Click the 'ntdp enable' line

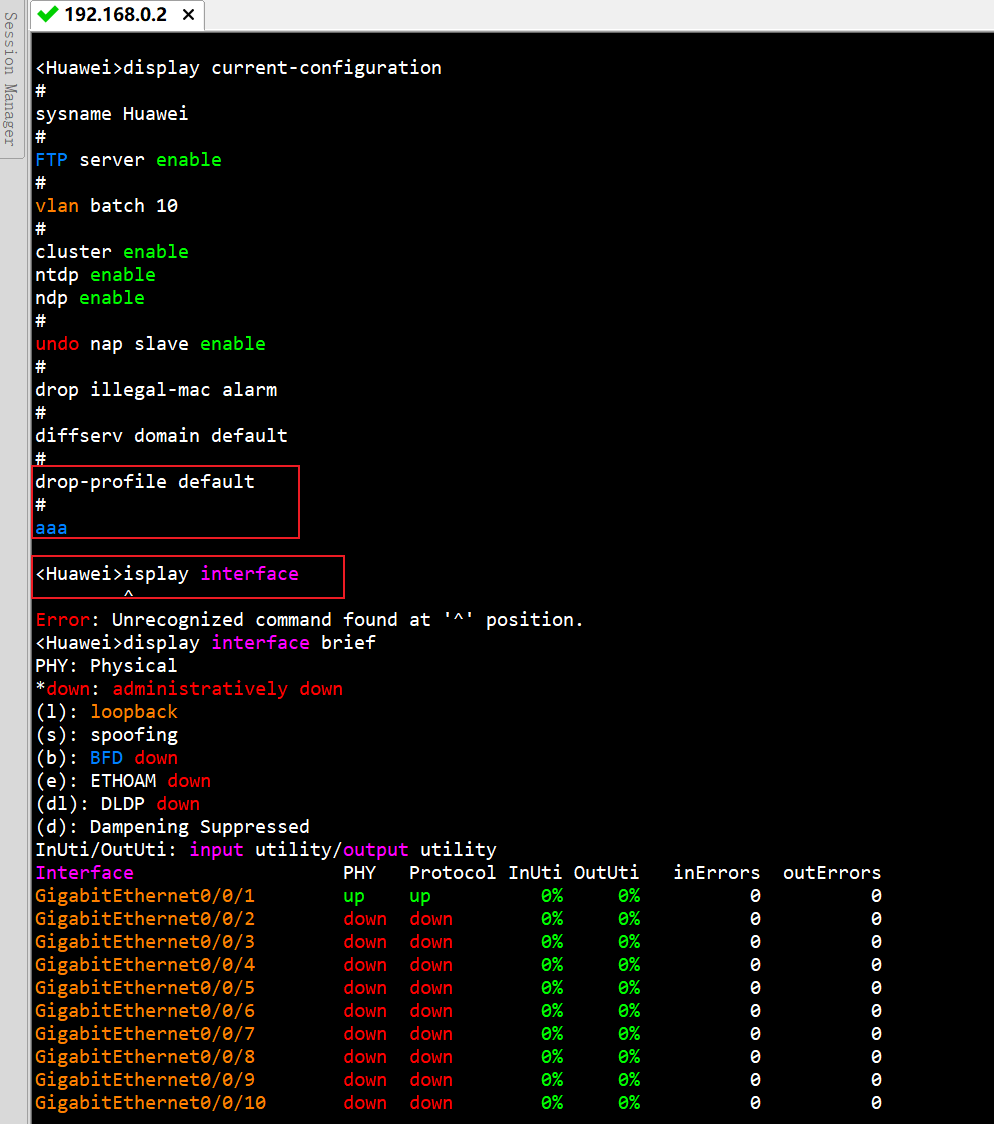[95, 275]
